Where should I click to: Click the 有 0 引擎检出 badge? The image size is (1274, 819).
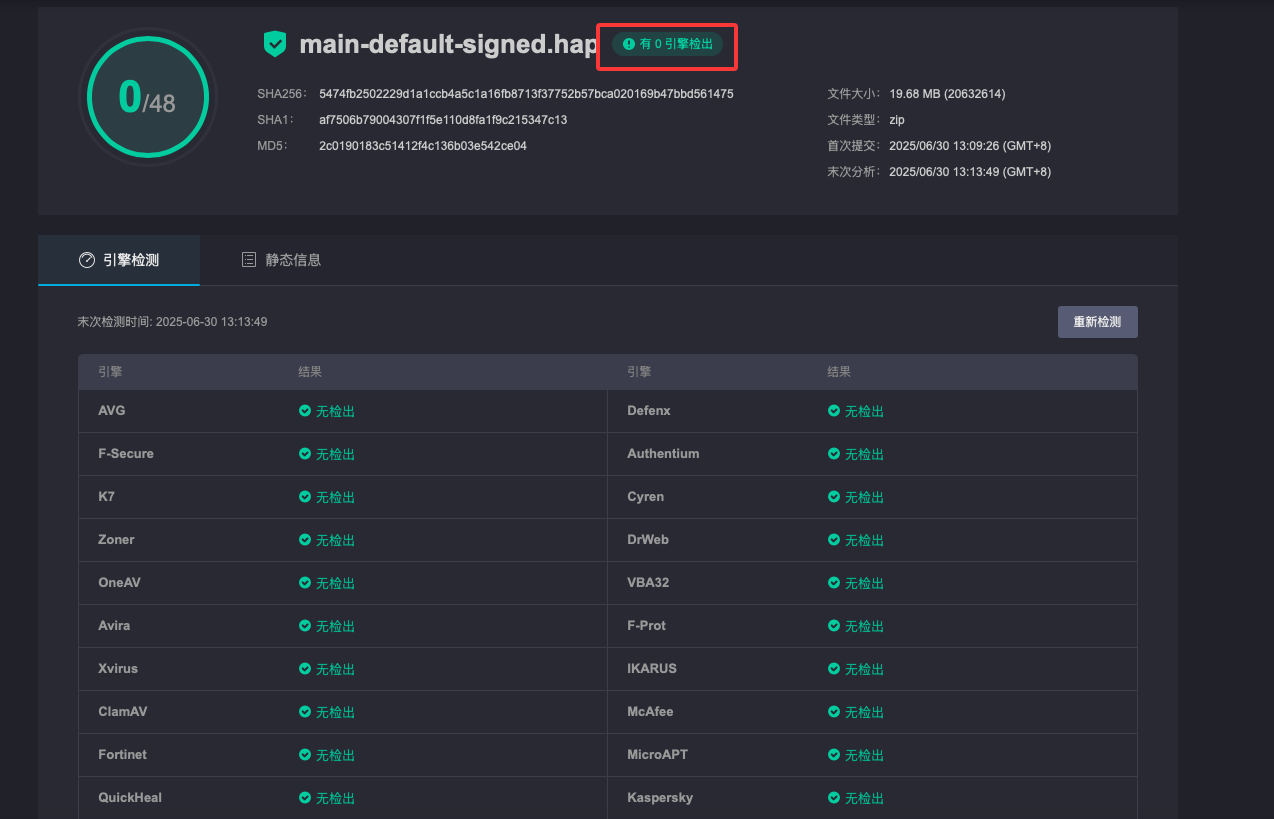pyautogui.click(x=667, y=44)
